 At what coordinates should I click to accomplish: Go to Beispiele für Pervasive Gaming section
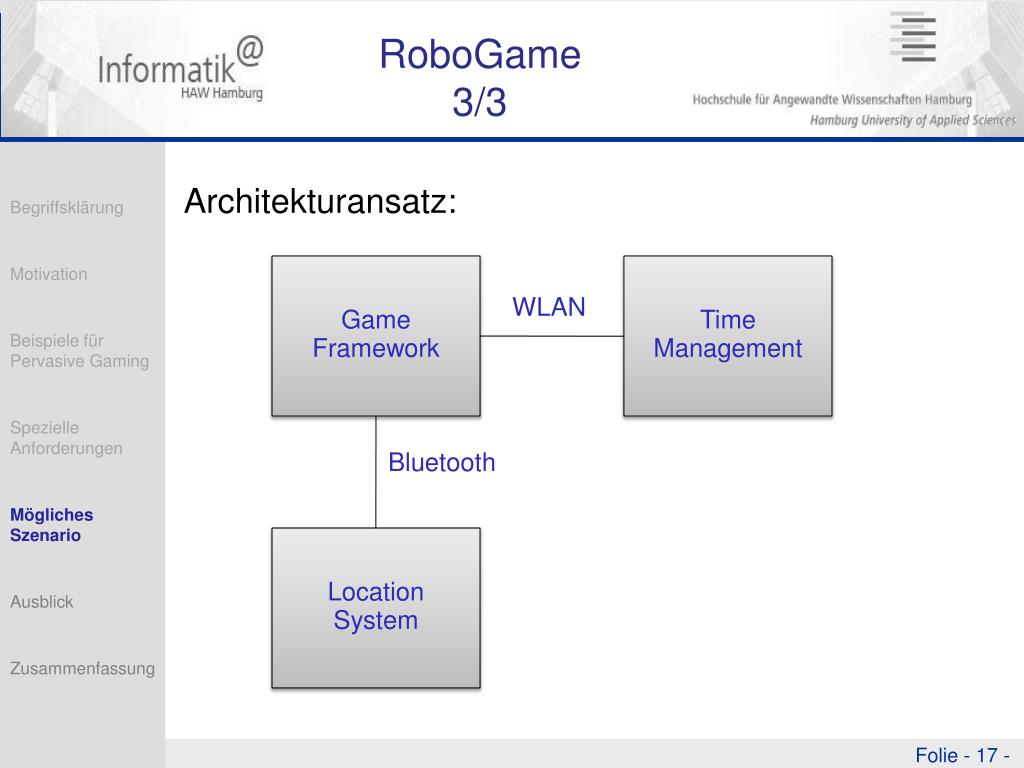pos(80,351)
